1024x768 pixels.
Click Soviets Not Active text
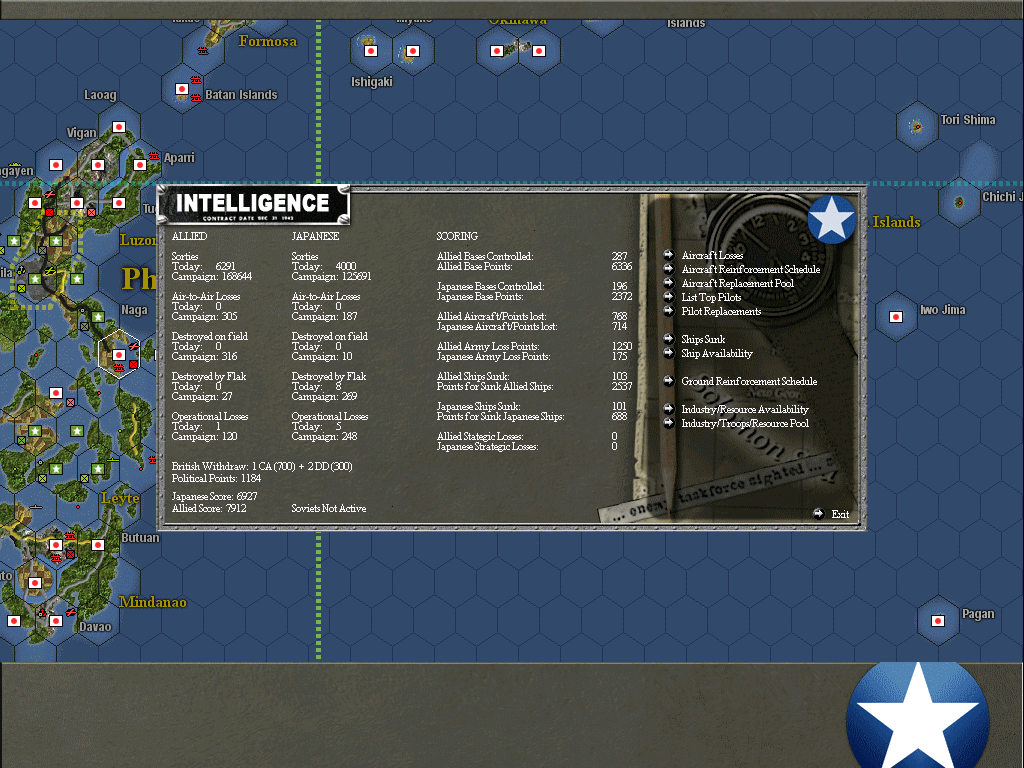(328, 508)
